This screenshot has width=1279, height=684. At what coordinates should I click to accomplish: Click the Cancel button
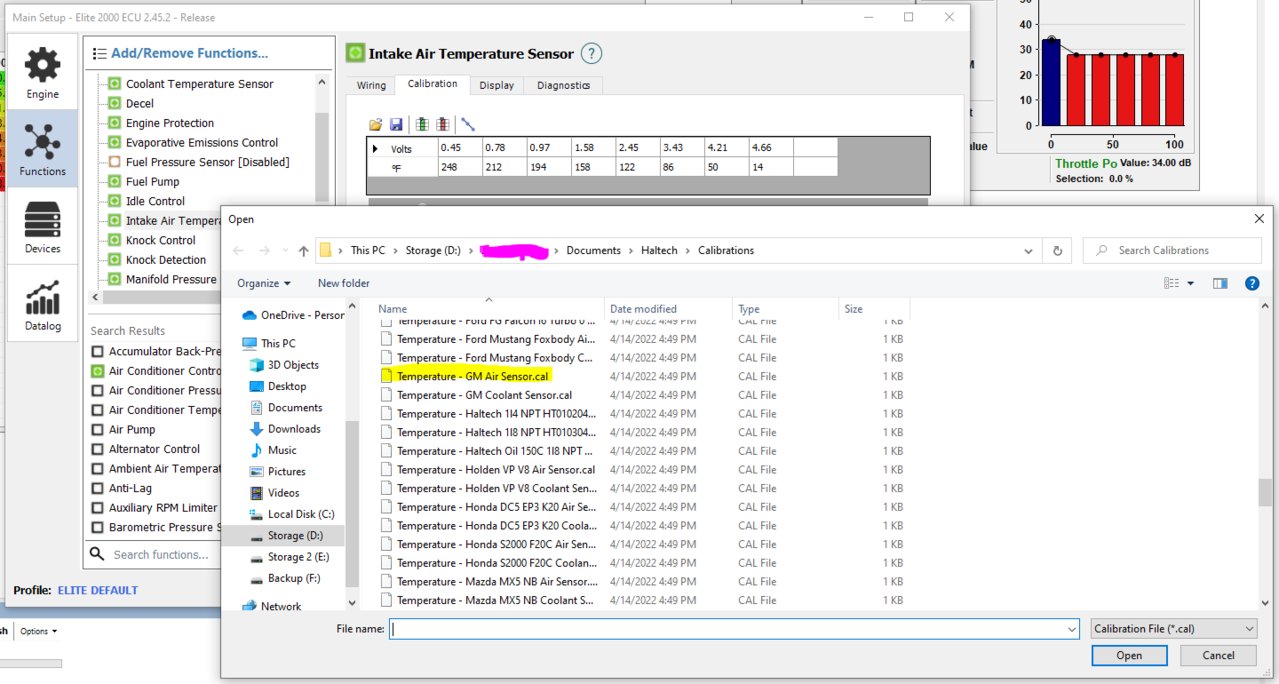point(1218,656)
